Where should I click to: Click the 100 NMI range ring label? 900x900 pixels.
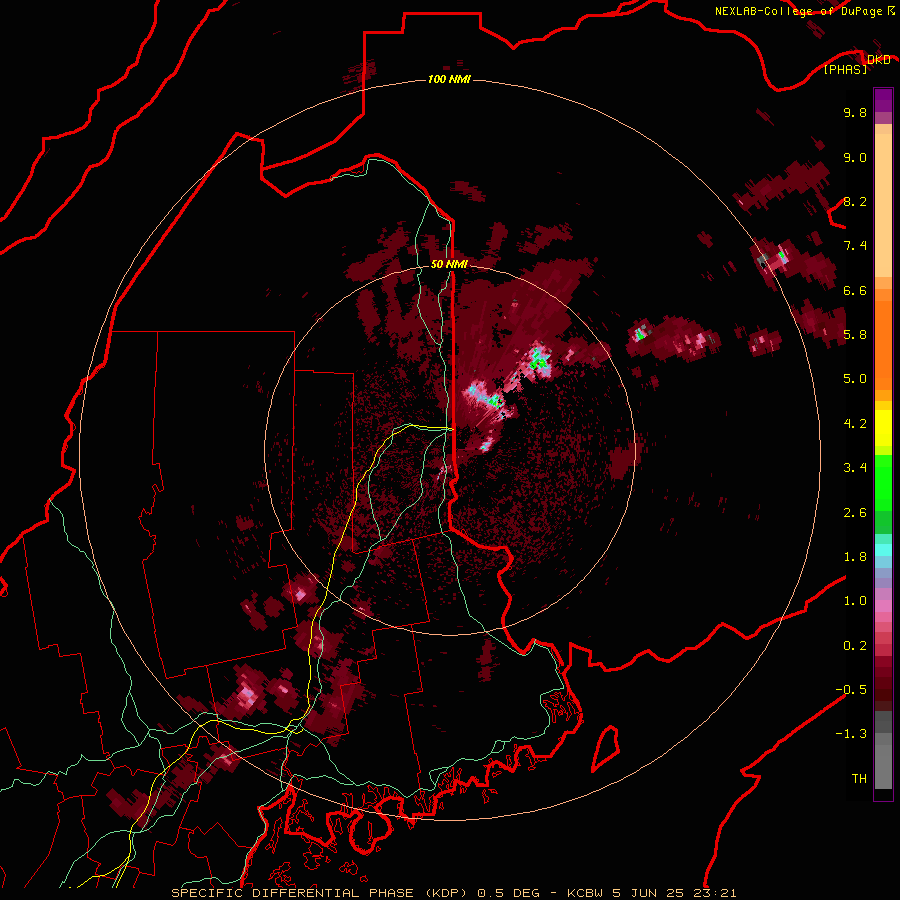coord(449,79)
